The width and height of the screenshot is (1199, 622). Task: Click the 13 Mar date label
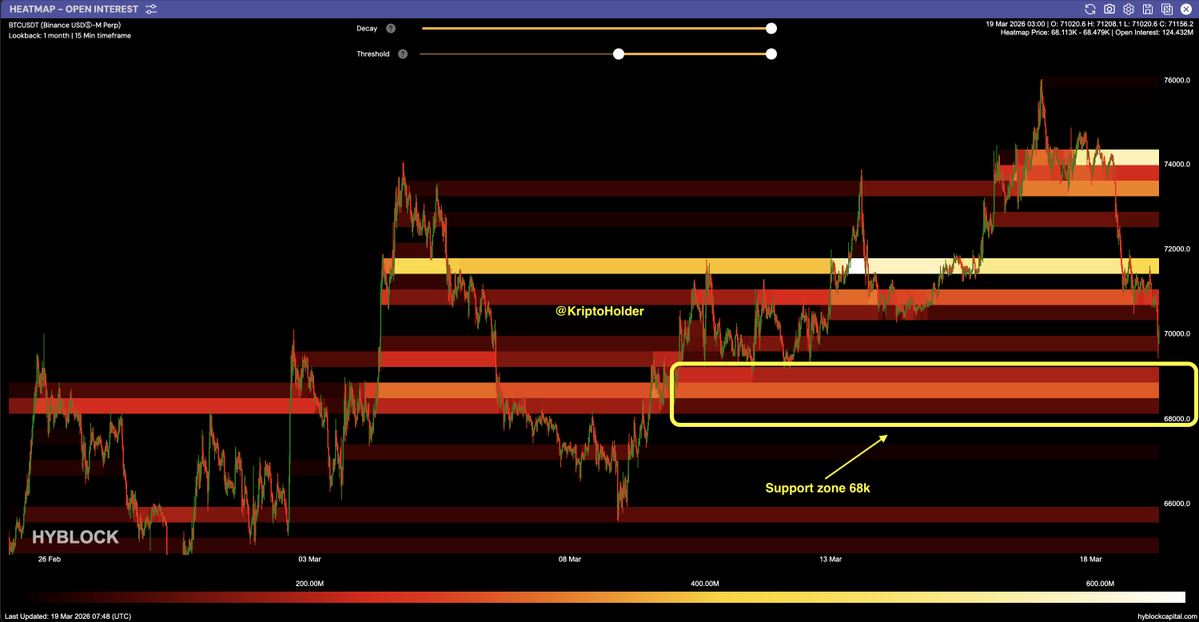click(830, 559)
